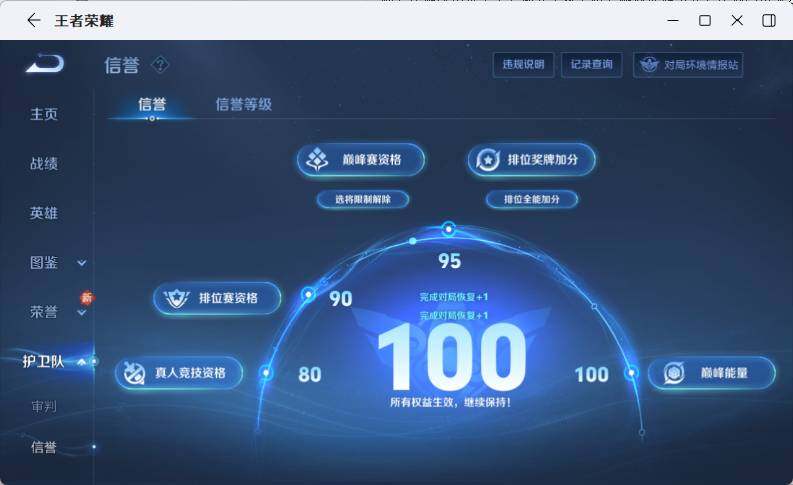Click the 巅峰能量 swirl icon
The width and height of the screenshot is (793, 485).
[x=674, y=373]
